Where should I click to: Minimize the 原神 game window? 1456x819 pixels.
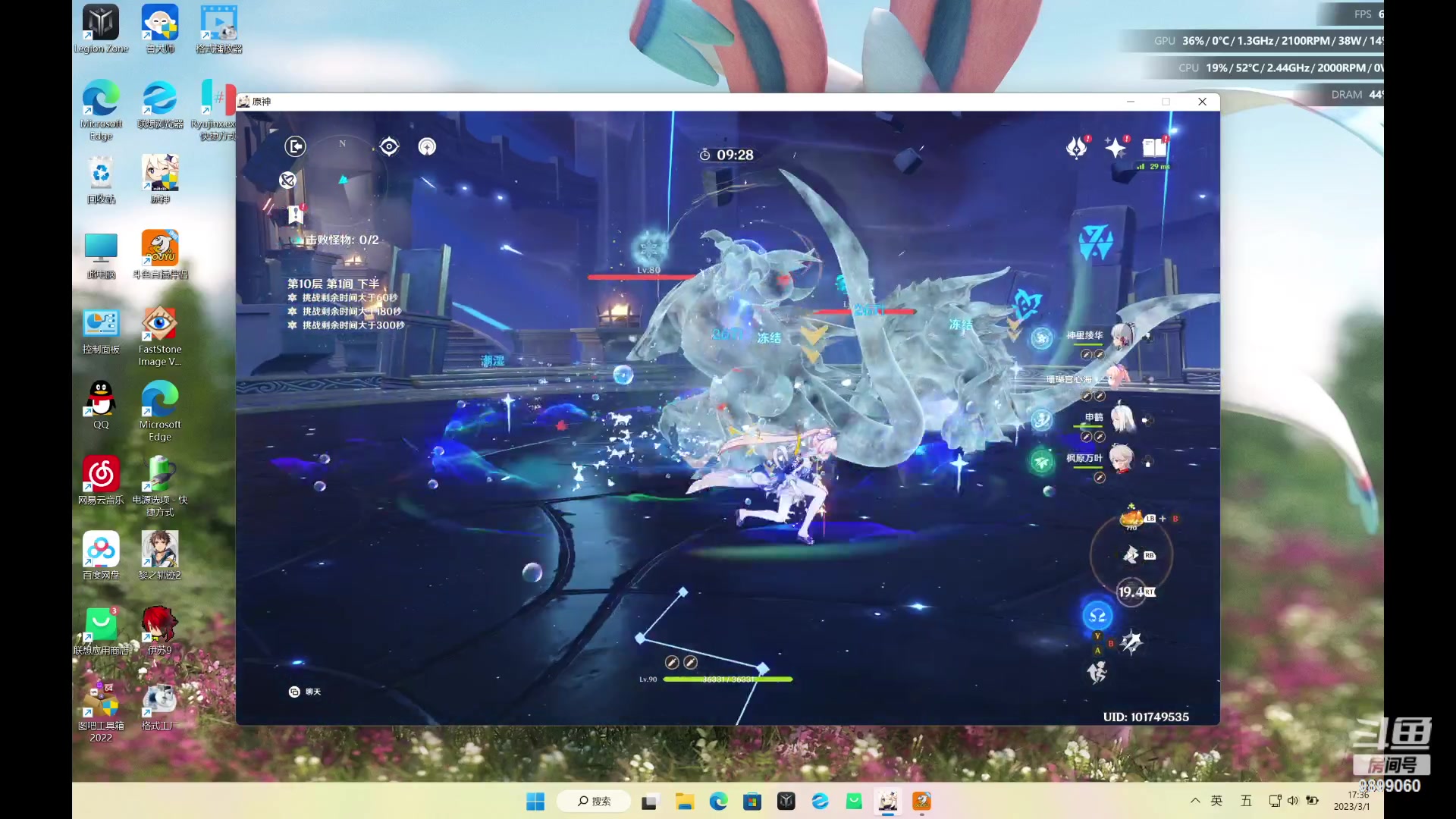[x=1131, y=102]
